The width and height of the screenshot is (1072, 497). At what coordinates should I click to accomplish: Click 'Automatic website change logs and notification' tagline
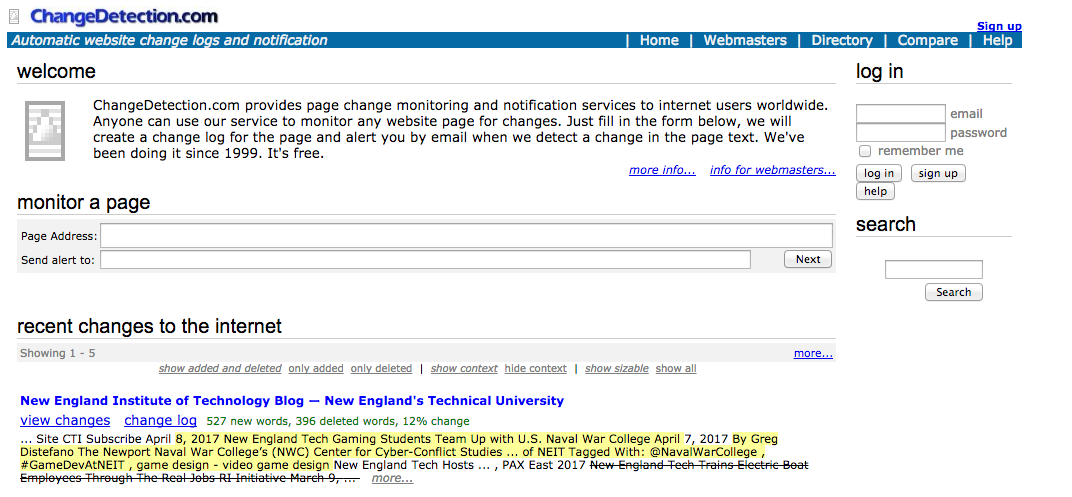(x=170, y=40)
